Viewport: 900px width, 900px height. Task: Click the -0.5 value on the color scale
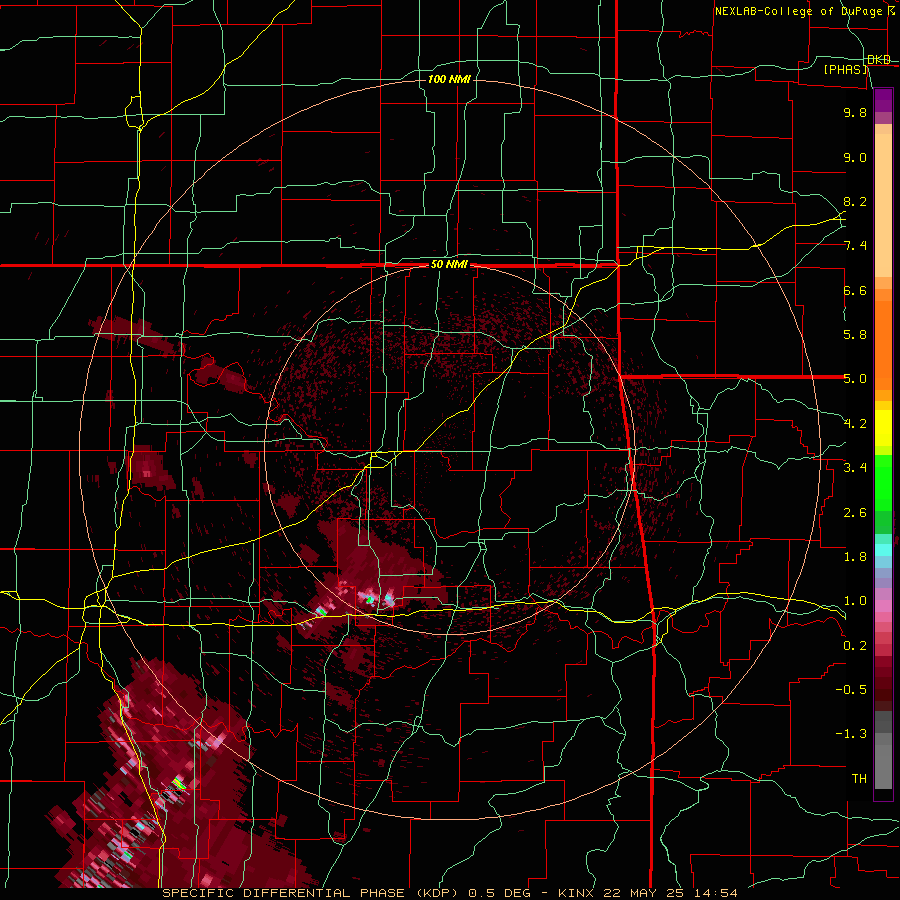tap(851, 690)
